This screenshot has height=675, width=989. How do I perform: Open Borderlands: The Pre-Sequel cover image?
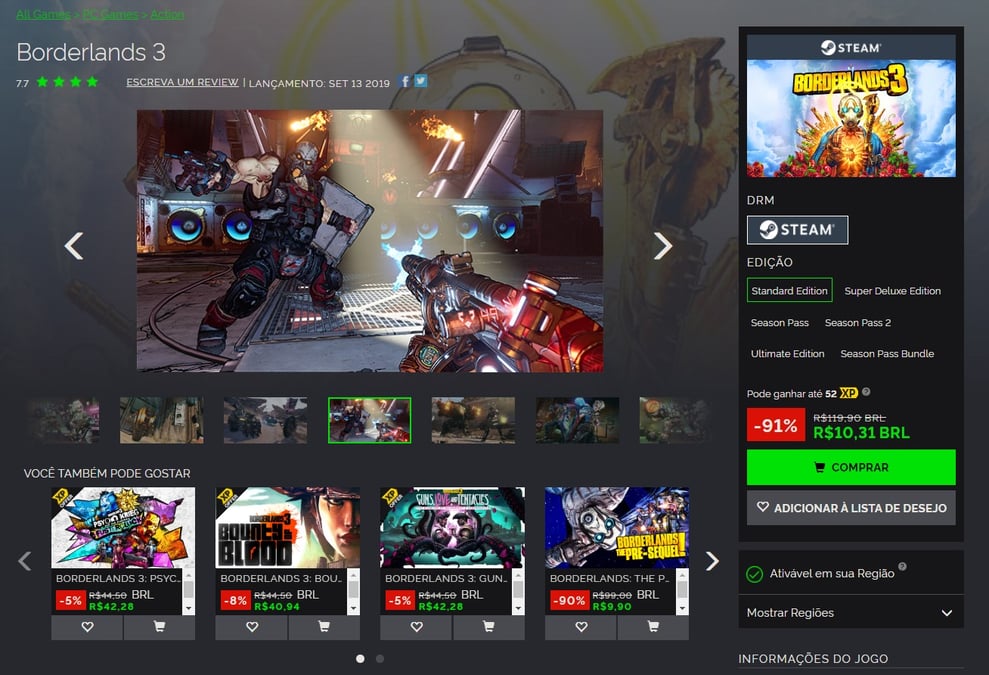[x=617, y=528]
